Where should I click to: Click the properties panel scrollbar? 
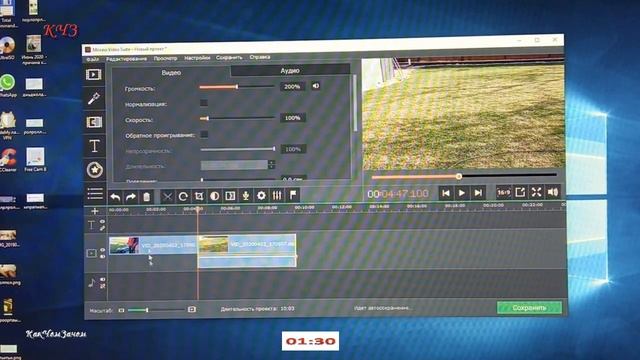355,103
